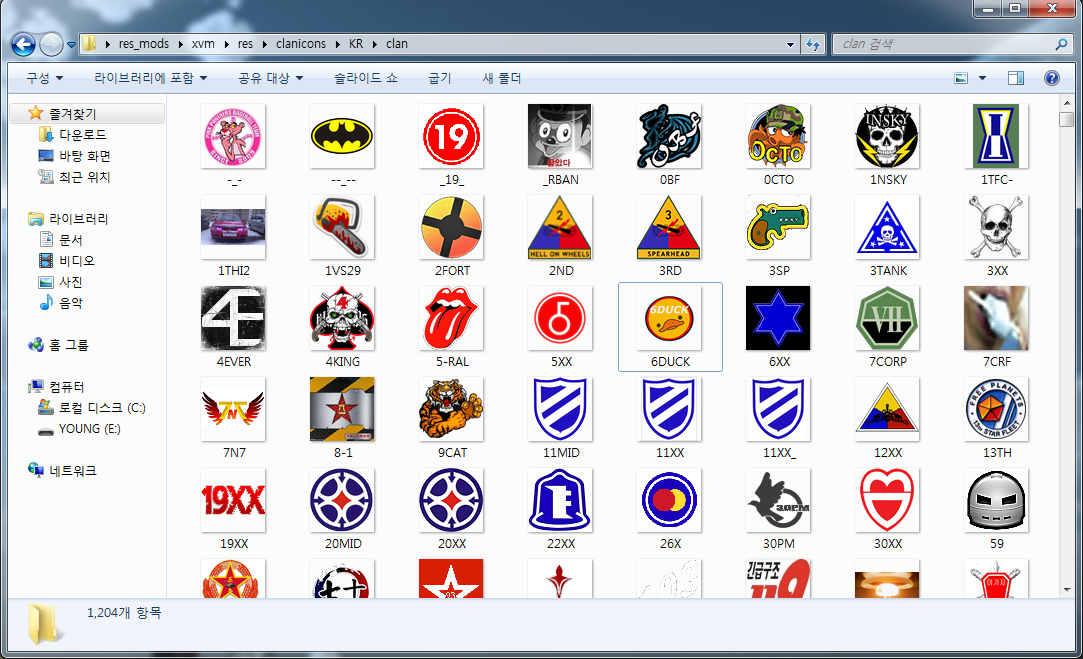Select the 7CORP hexagon icon
1083x659 pixels.
888,318
